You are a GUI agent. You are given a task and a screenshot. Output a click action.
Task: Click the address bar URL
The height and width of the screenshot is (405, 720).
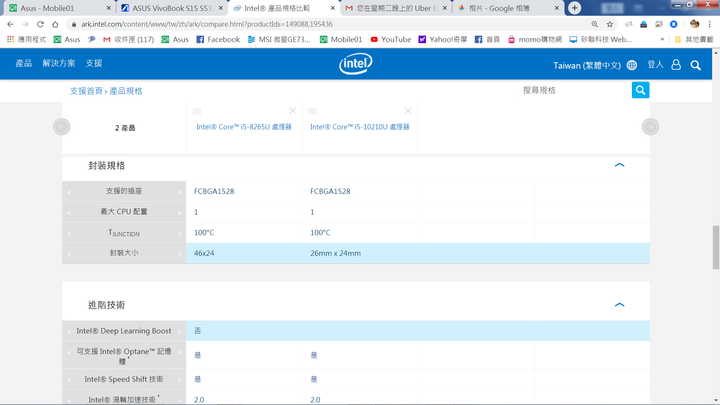pyautogui.click(x=207, y=24)
